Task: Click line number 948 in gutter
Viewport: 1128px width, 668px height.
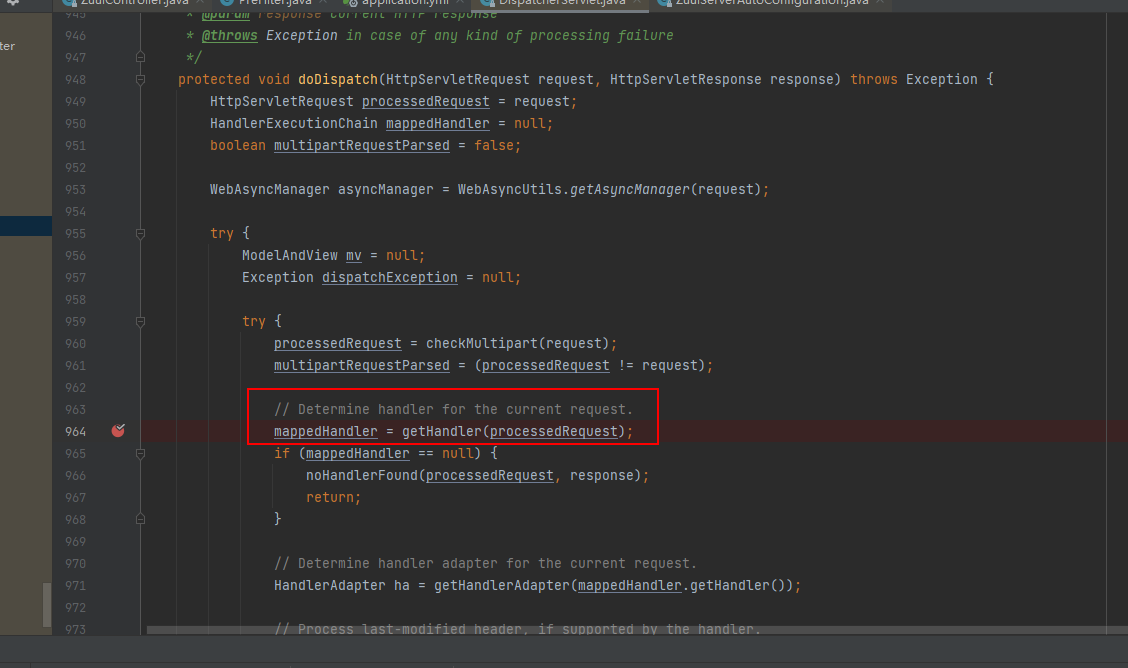Action: tap(76, 80)
